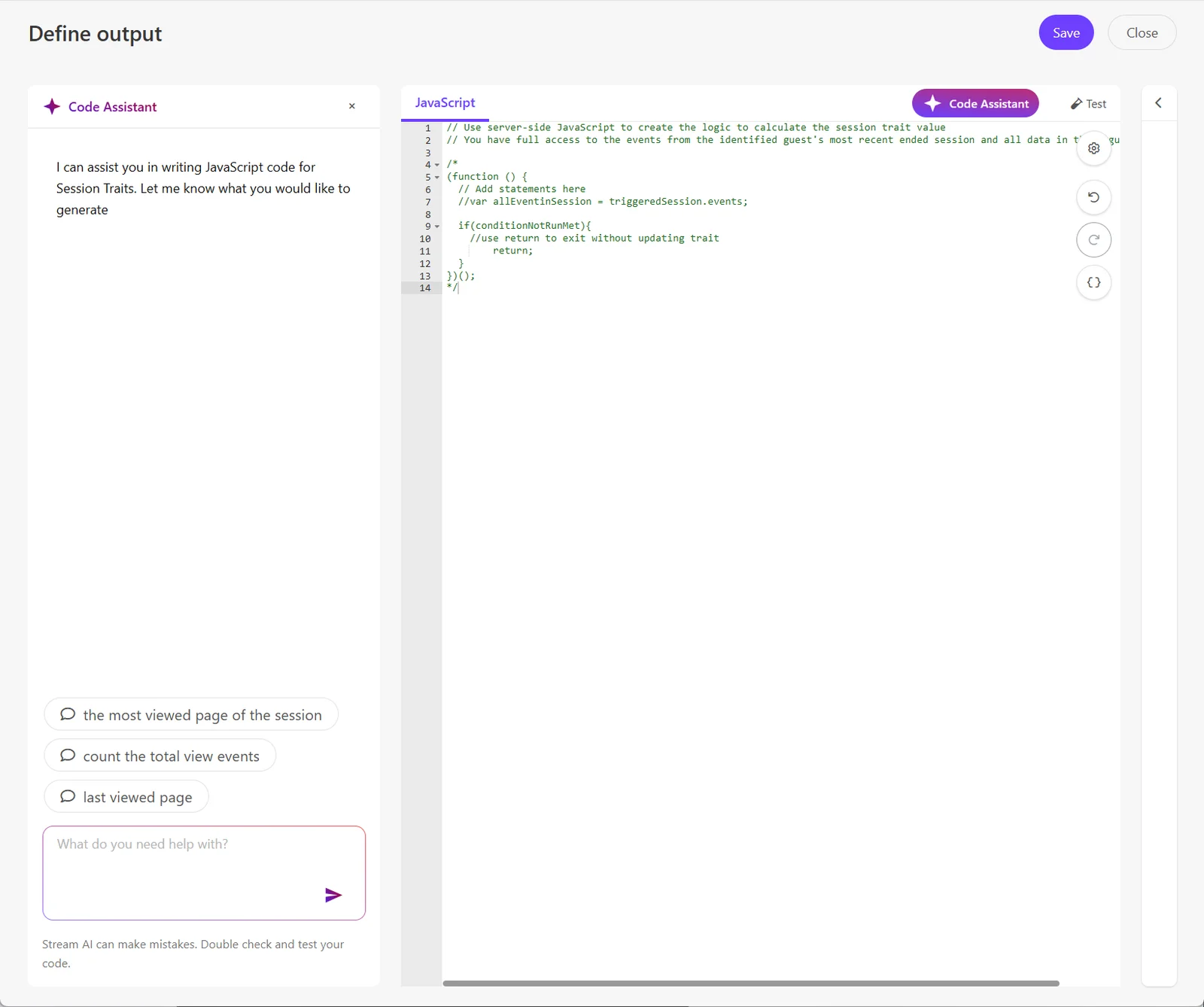Click the chat bubble icon beside last viewed page
This screenshot has height=1007, width=1204.
tap(68, 796)
